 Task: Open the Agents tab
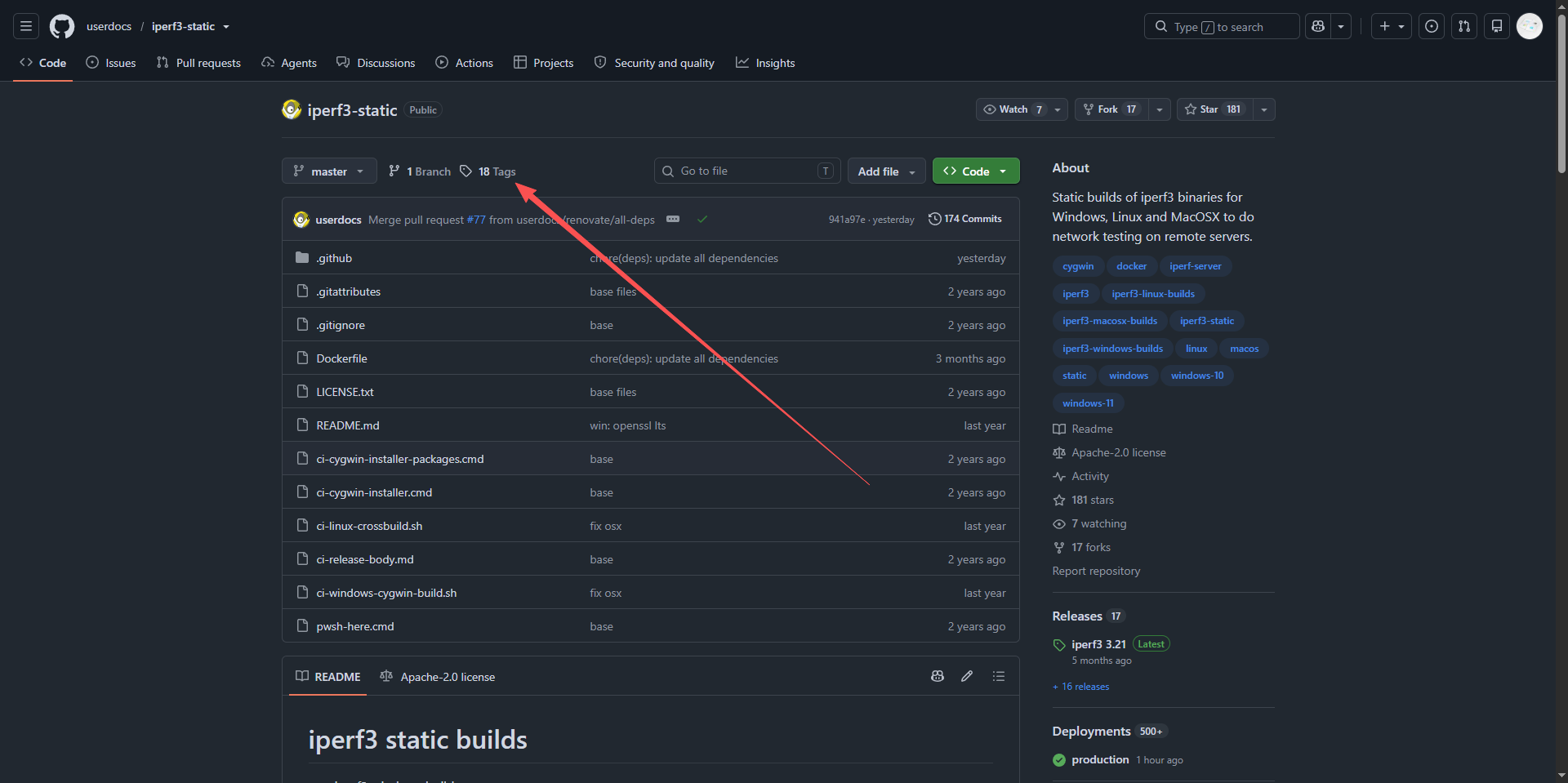click(289, 63)
